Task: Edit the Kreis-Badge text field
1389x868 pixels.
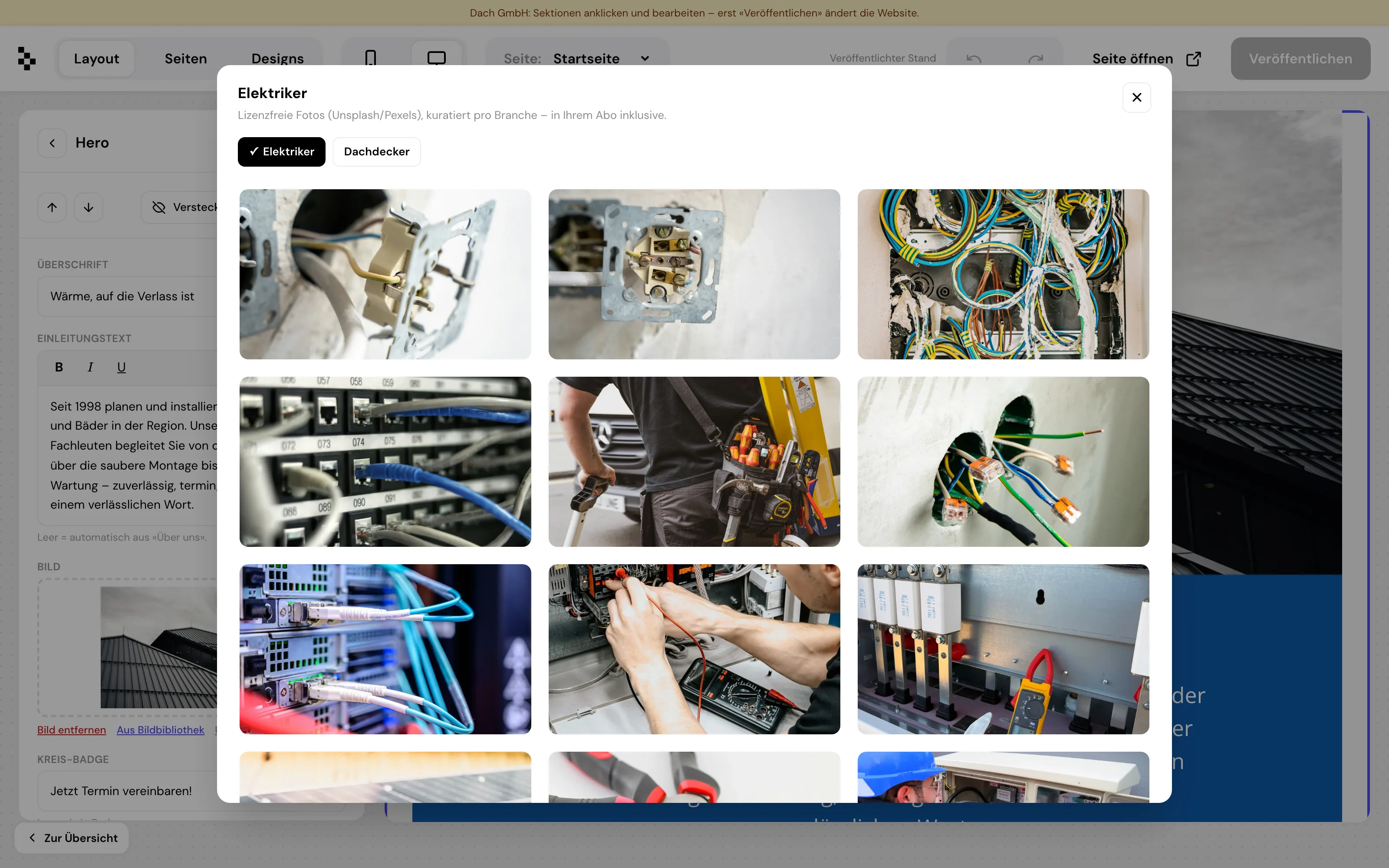Action: [x=128, y=791]
